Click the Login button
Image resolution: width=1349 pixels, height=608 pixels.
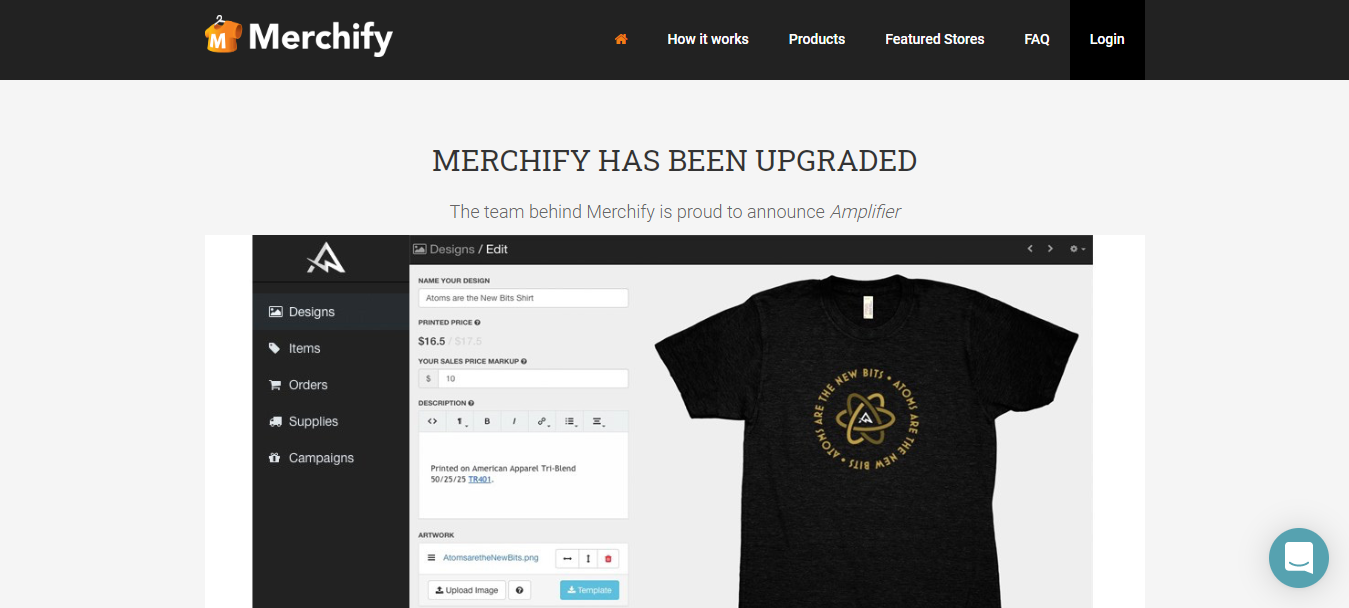click(1107, 39)
